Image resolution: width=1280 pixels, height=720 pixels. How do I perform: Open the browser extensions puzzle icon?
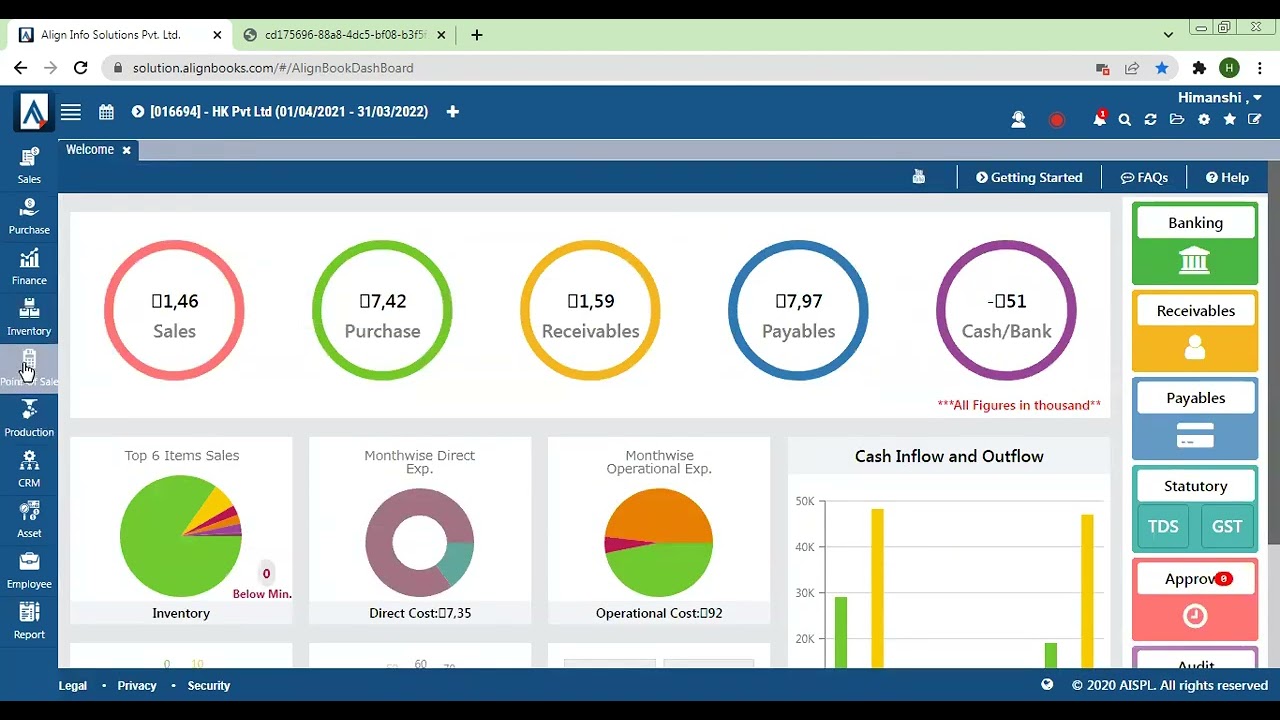1199,68
